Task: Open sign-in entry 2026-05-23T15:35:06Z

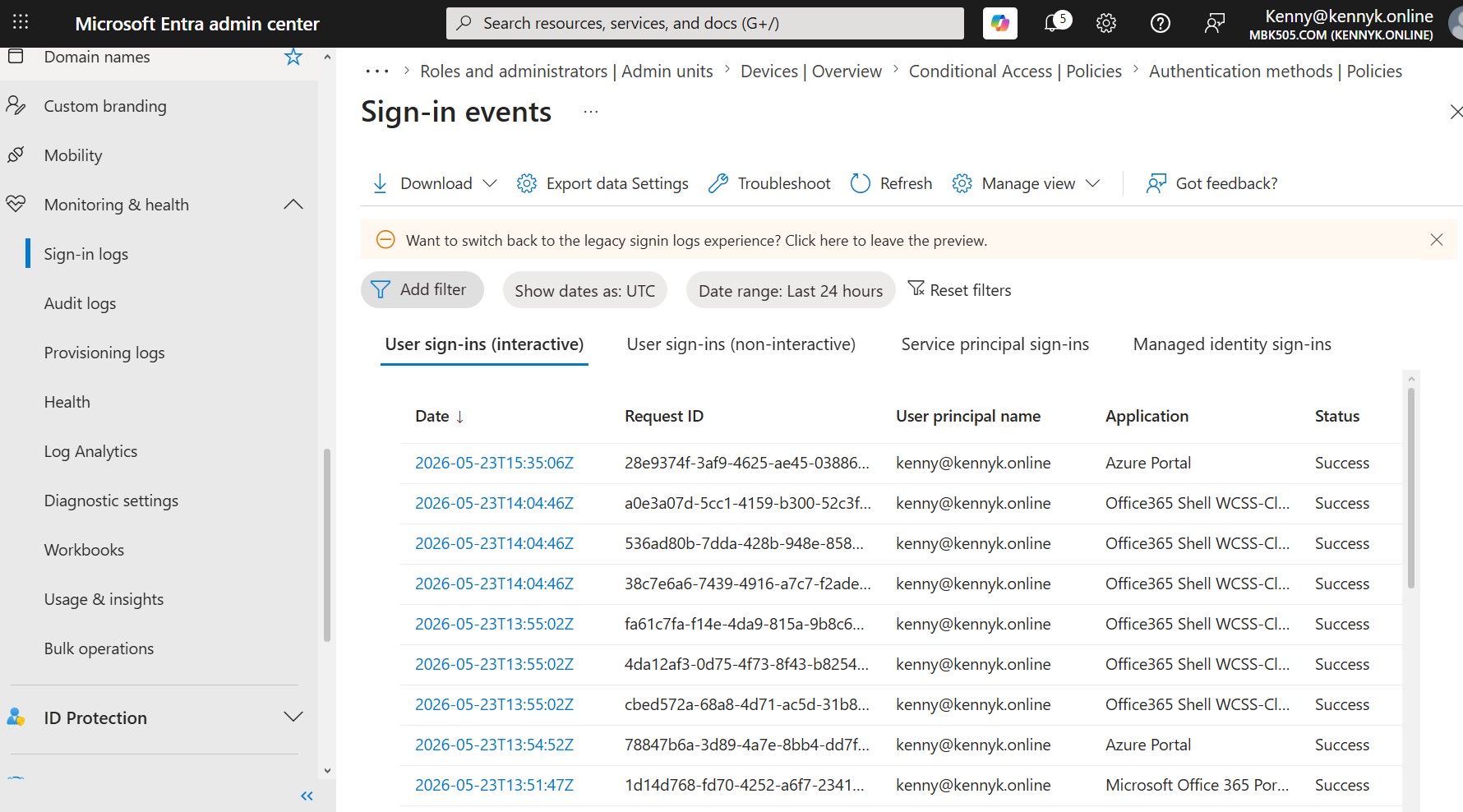Action: 494,463
